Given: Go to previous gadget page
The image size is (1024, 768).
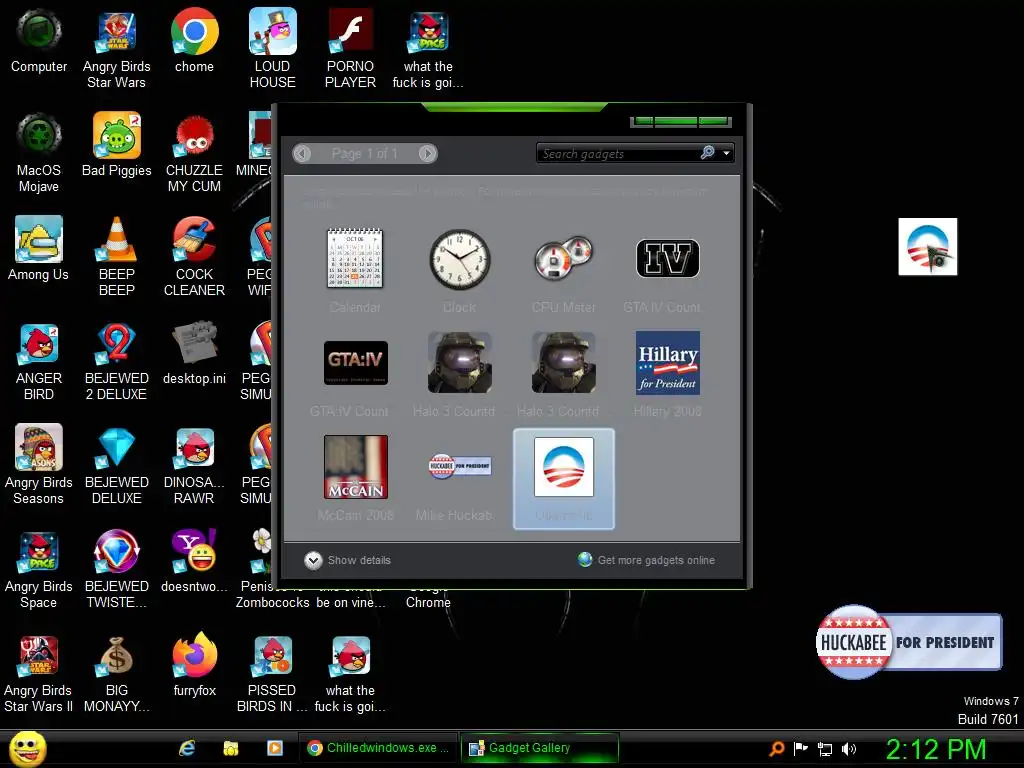Looking at the screenshot, I should click(302, 153).
